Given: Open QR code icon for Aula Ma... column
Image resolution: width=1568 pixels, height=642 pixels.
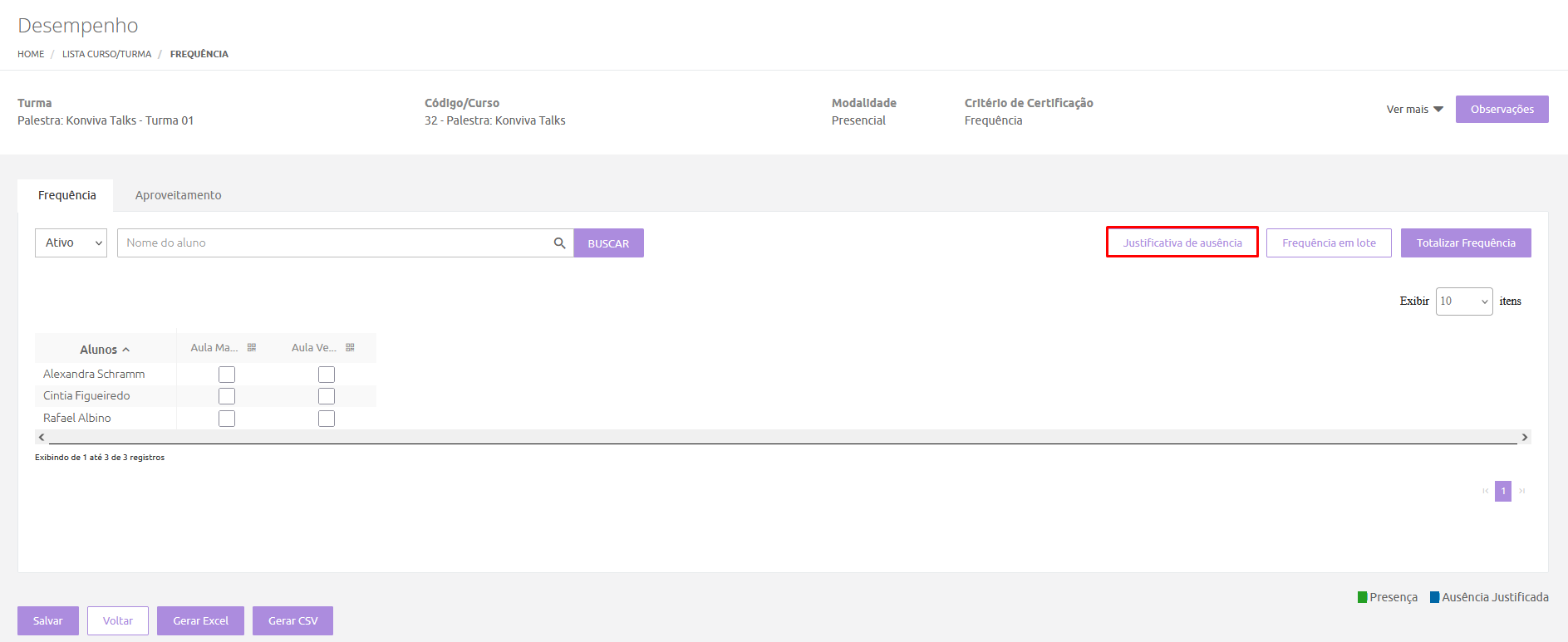Looking at the screenshot, I should coord(252,348).
